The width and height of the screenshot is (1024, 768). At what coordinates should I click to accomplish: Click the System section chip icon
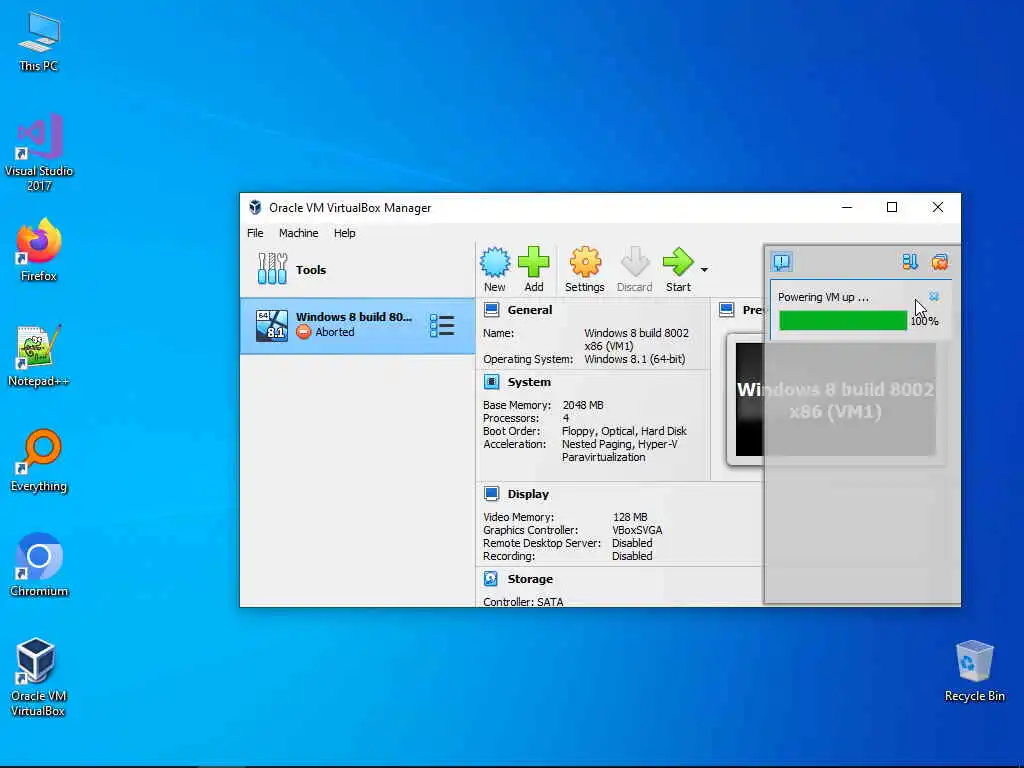[x=492, y=381]
